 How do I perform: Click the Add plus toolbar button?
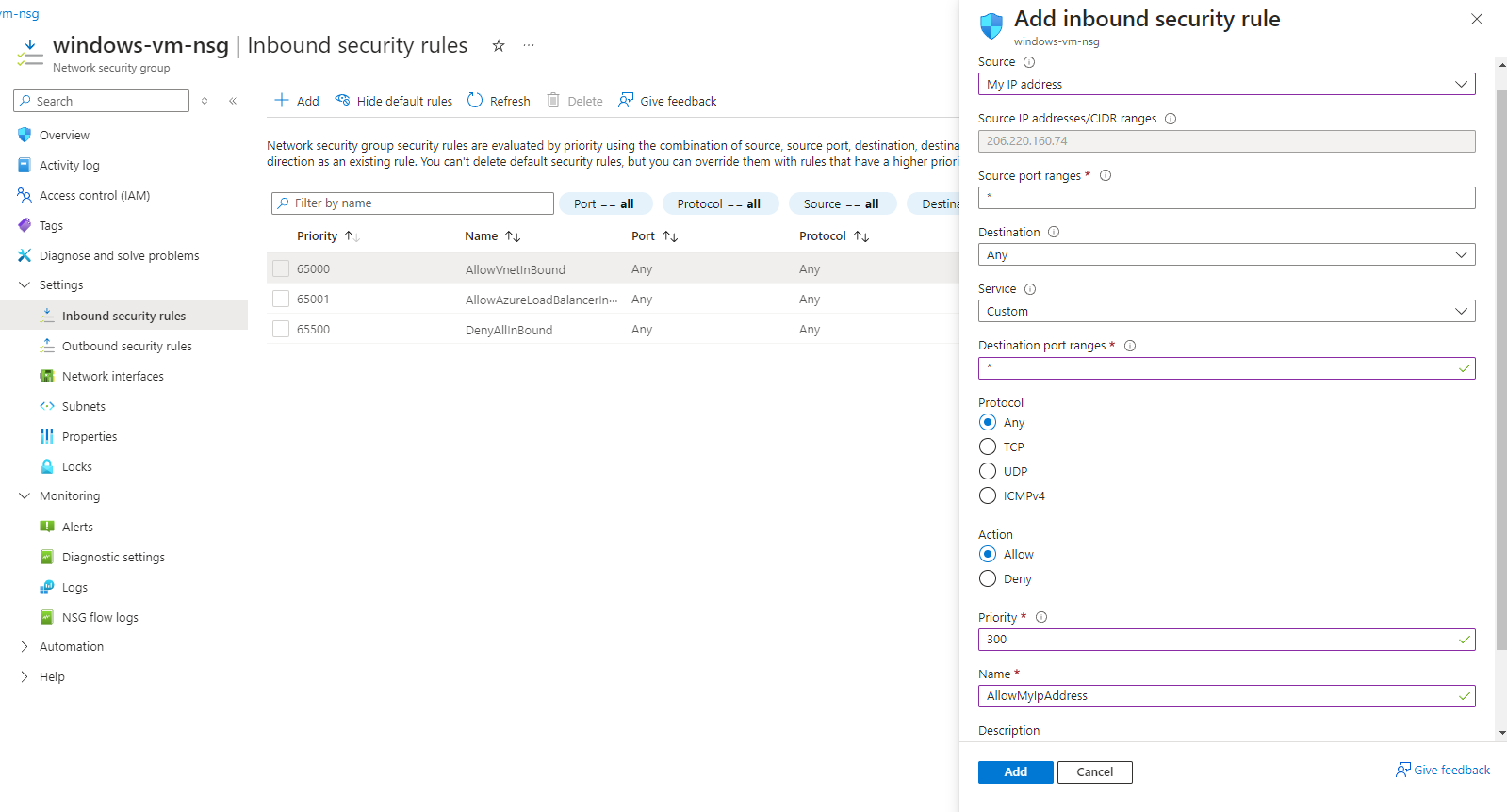296,101
